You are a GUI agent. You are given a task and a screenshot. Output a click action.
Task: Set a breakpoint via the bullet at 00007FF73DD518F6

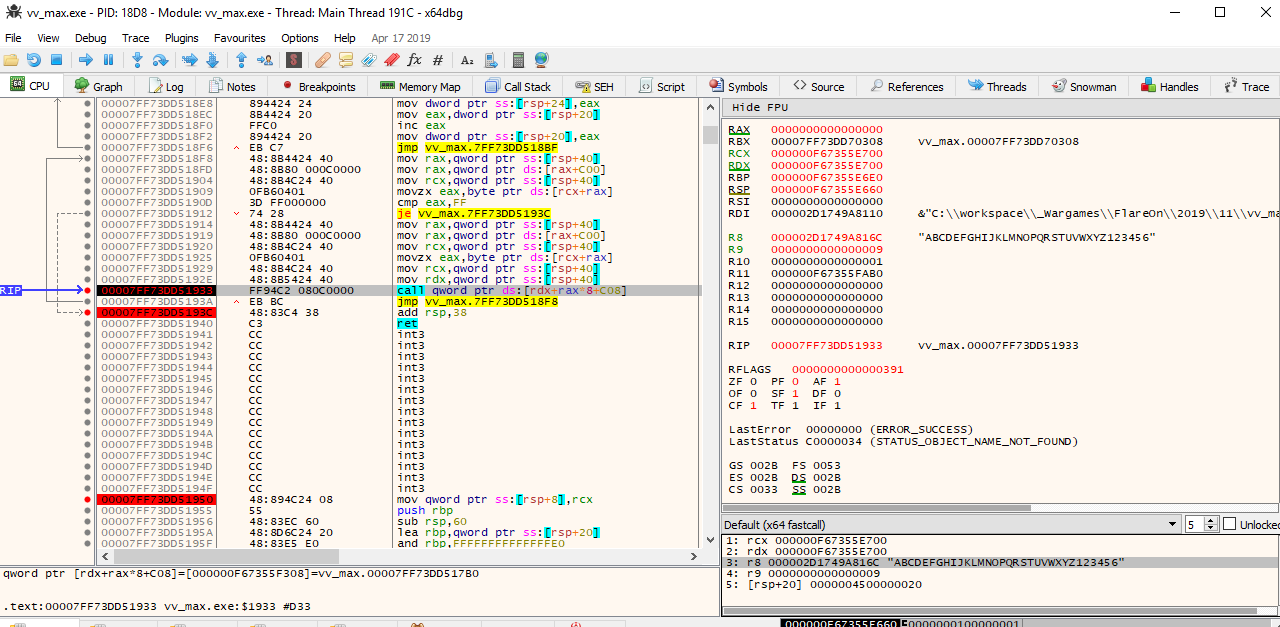click(x=88, y=147)
